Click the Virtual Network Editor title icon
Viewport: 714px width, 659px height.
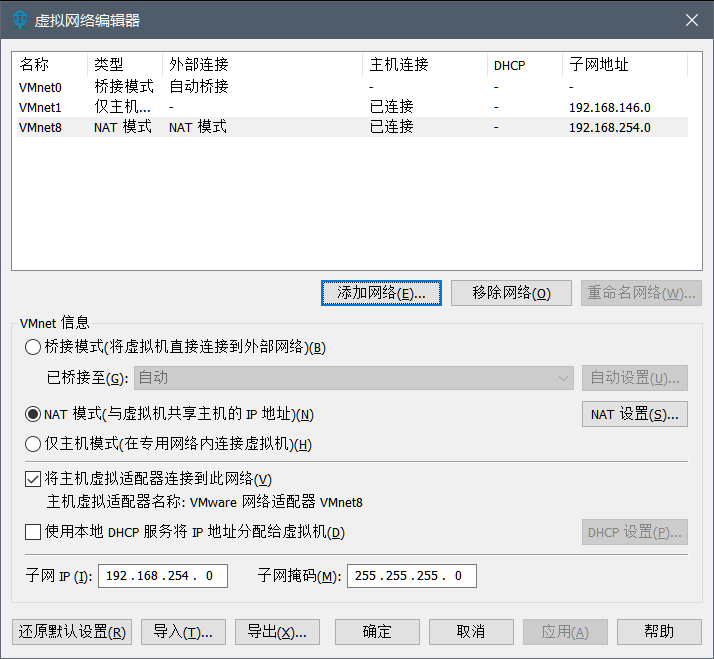click(x=20, y=20)
